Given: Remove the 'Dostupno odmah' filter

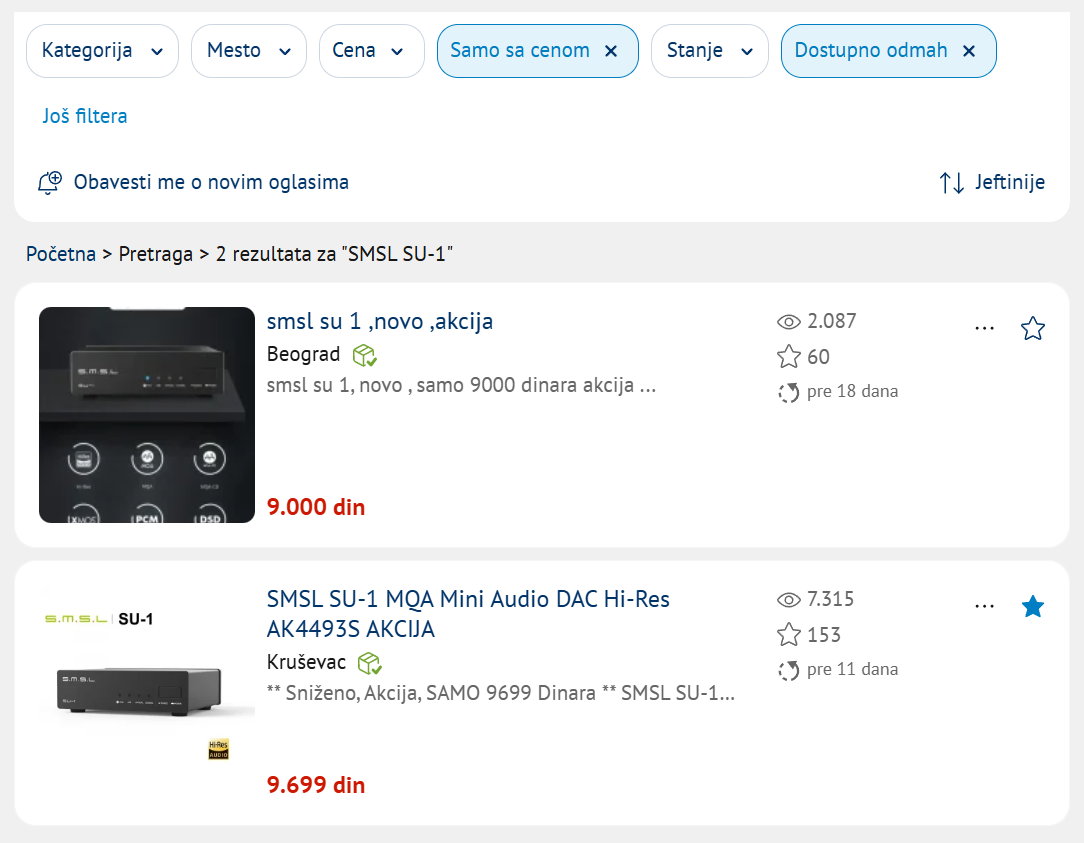Looking at the screenshot, I should click(x=968, y=51).
